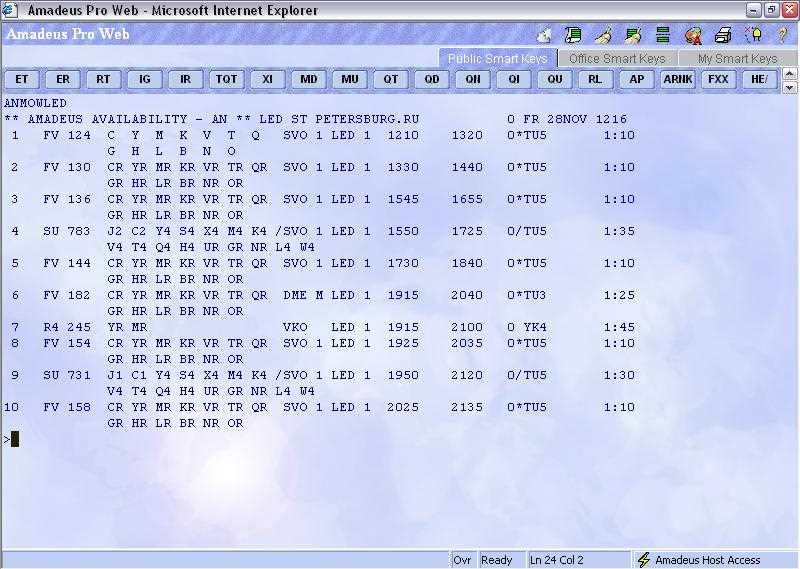The width and height of the screenshot is (800, 569).
Task: Click the MU smart key
Action: point(349,79)
